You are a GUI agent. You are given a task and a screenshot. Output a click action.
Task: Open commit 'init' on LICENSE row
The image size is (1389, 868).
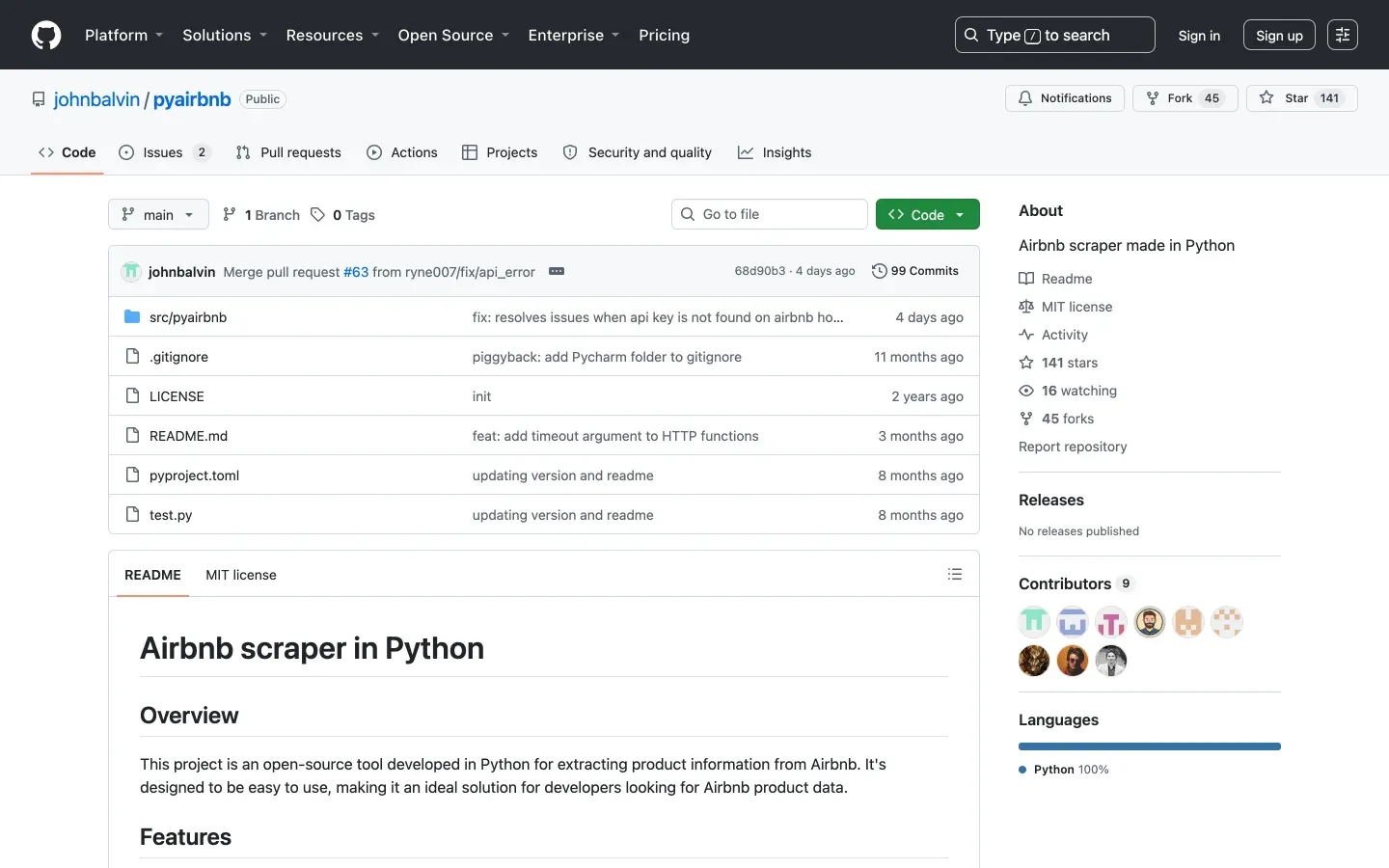click(481, 396)
